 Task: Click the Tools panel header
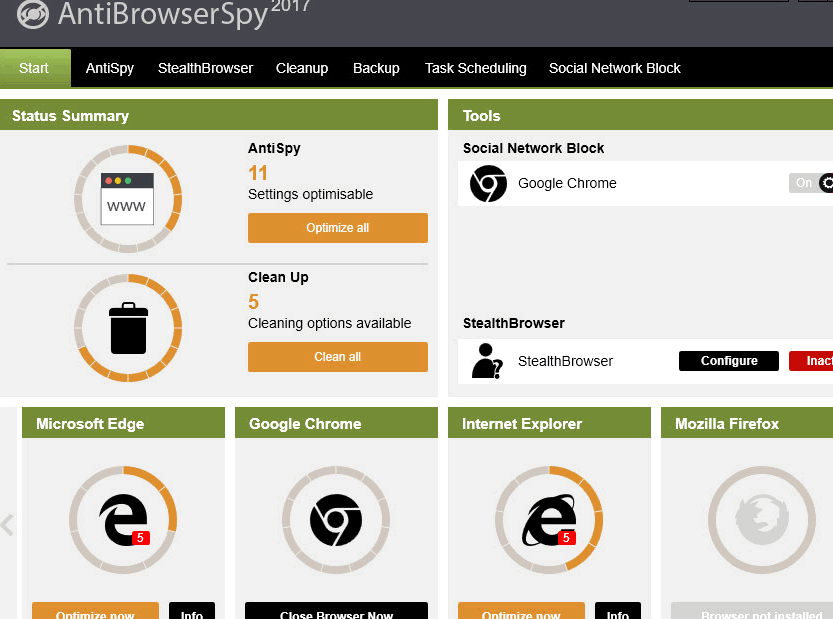641,115
